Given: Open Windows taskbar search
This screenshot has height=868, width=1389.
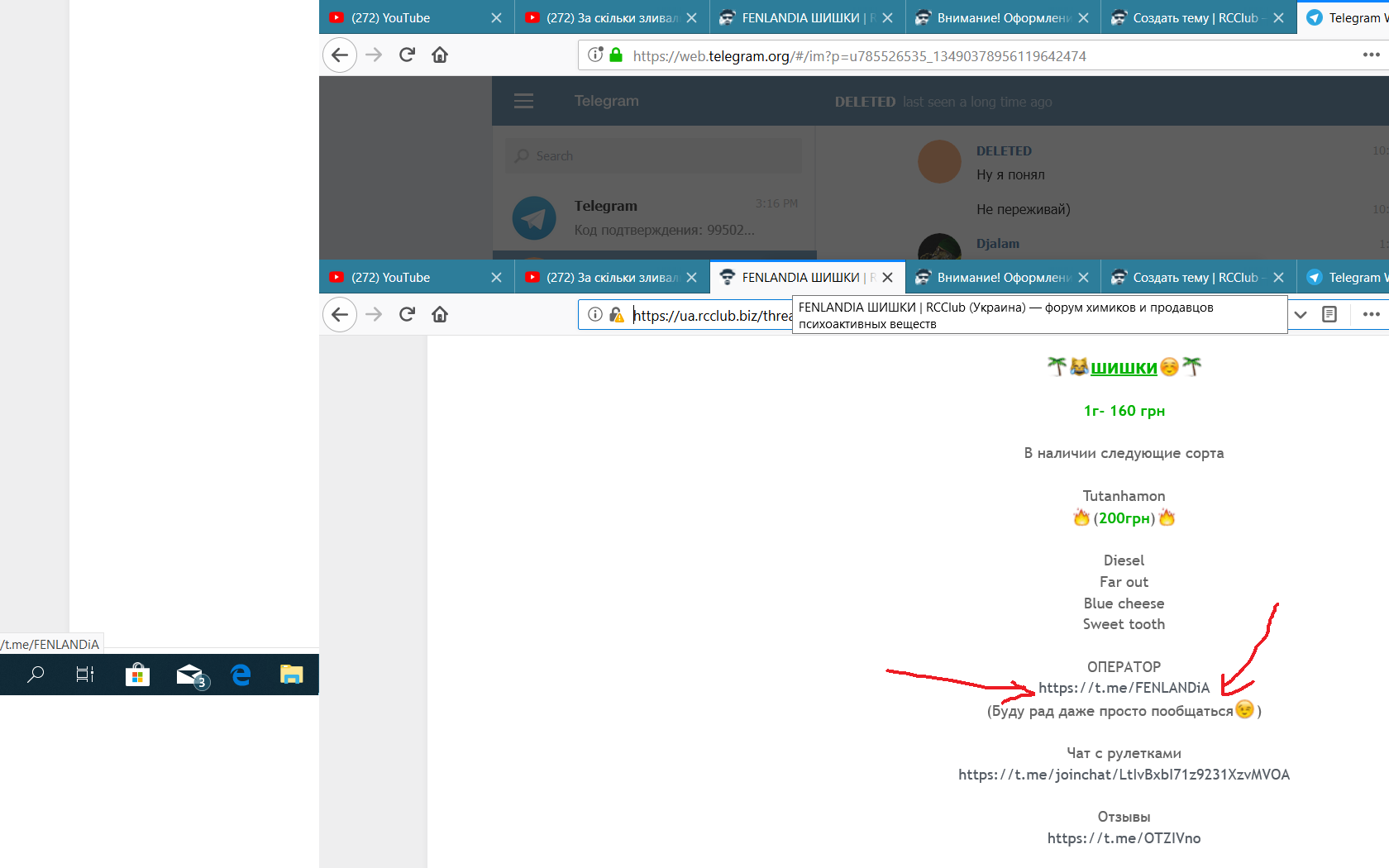Looking at the screenshot, I should (36, 675).
